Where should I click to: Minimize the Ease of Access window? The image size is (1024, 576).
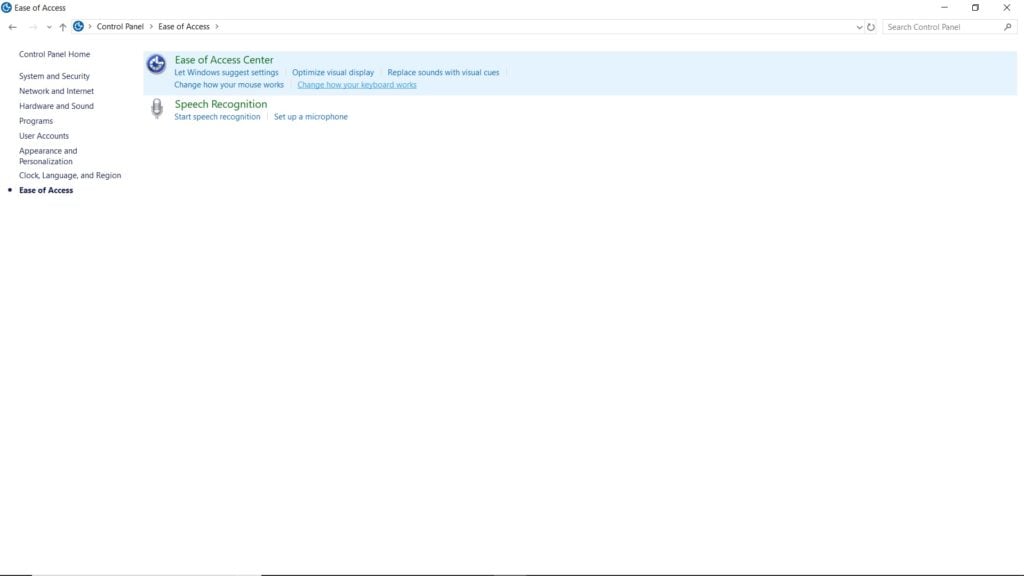[944, 8]
